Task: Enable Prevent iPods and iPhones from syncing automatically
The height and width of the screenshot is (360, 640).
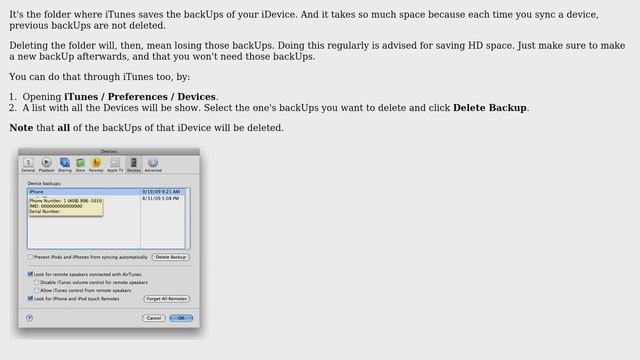Action: coord(30,257)
